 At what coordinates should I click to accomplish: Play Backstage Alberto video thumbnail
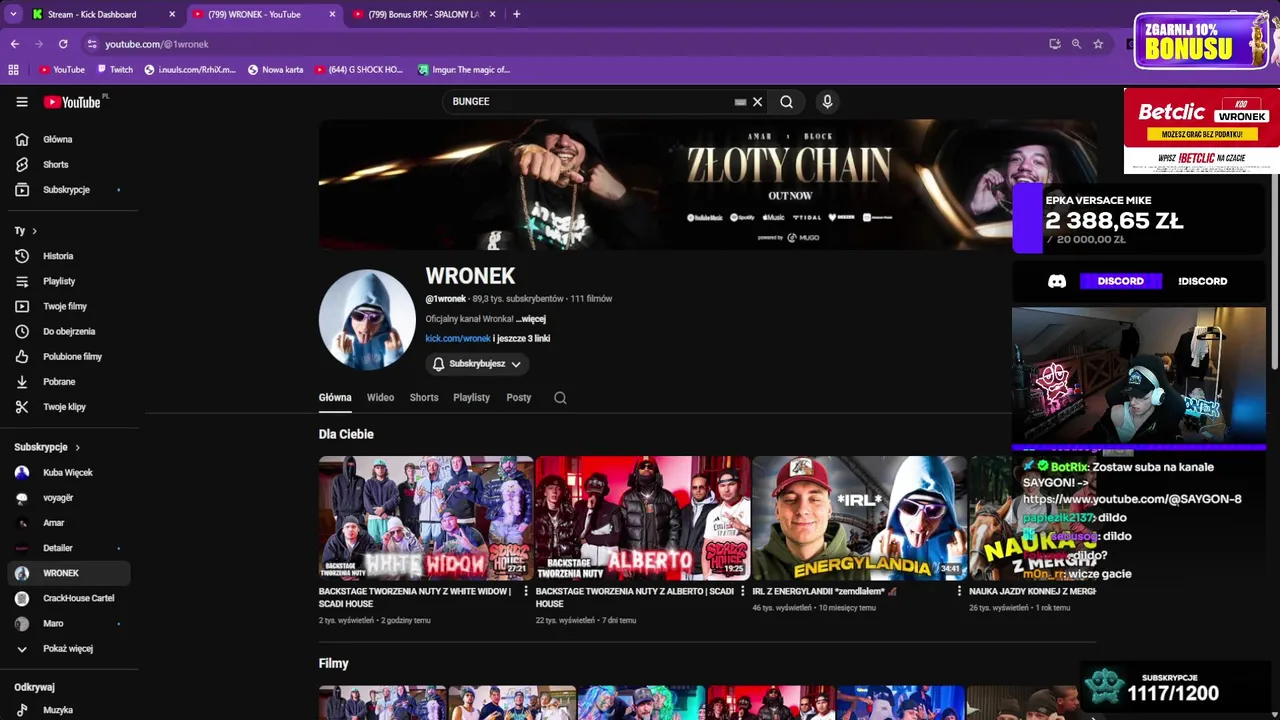643,518
